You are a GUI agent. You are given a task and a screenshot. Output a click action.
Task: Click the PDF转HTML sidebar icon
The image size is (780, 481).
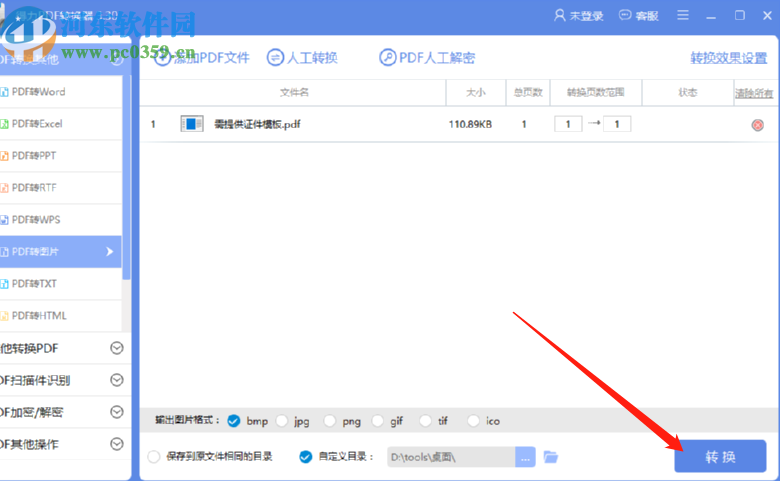point(4,316)
